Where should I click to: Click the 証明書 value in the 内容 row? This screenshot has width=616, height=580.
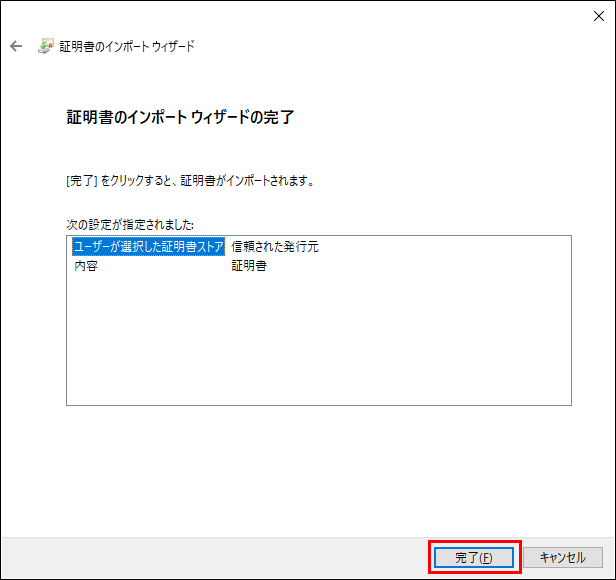[x=249, y=267]
